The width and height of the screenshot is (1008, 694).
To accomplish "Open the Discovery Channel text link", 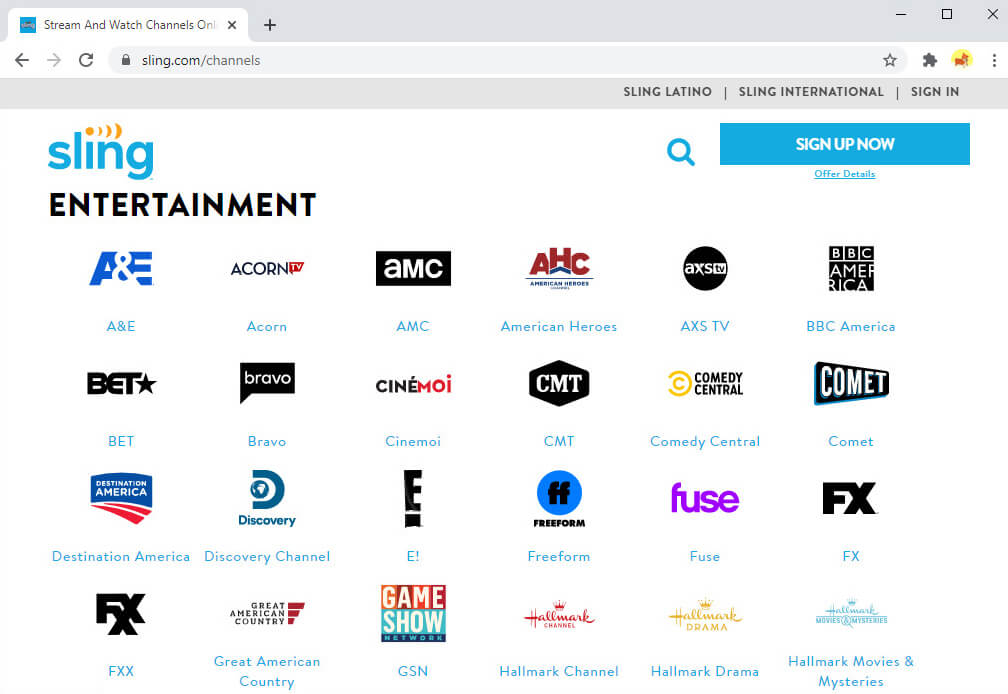I will [267, 556].
